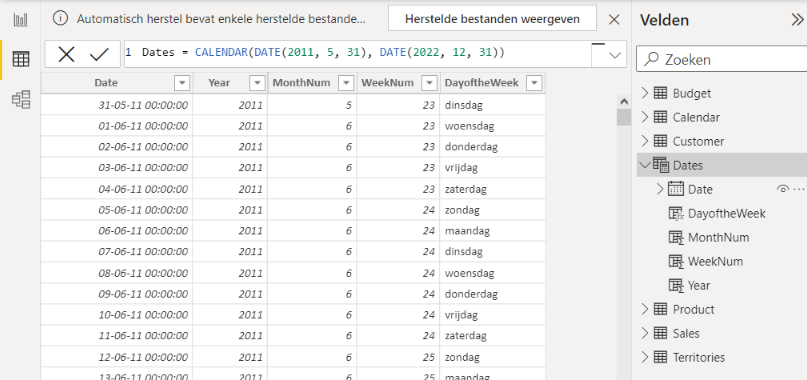The width and height of the screenshot is (807, 380).
Task: Expand the formula bar chevron
Action: (615, 55)
